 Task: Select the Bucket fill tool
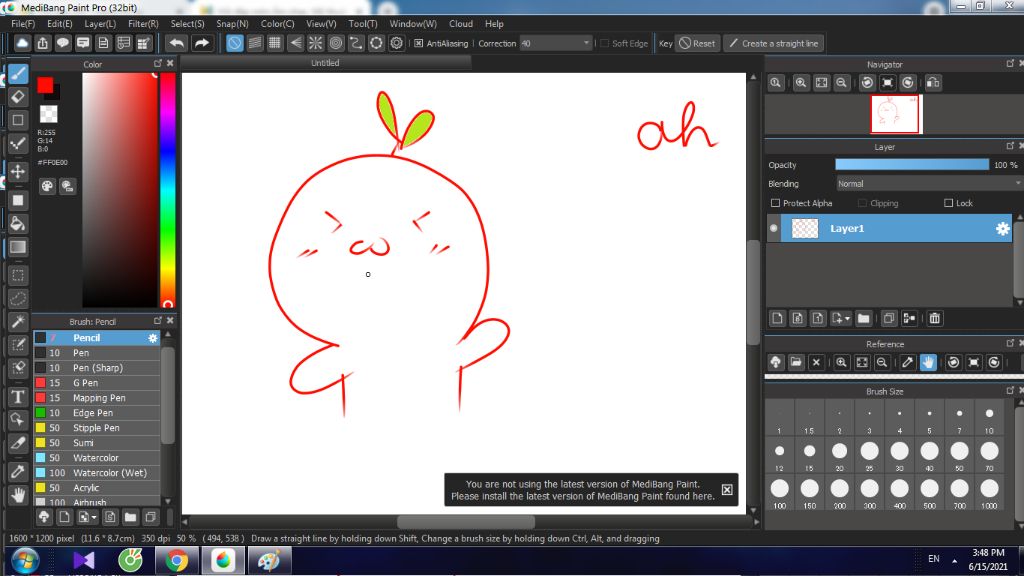pos(18,223)
